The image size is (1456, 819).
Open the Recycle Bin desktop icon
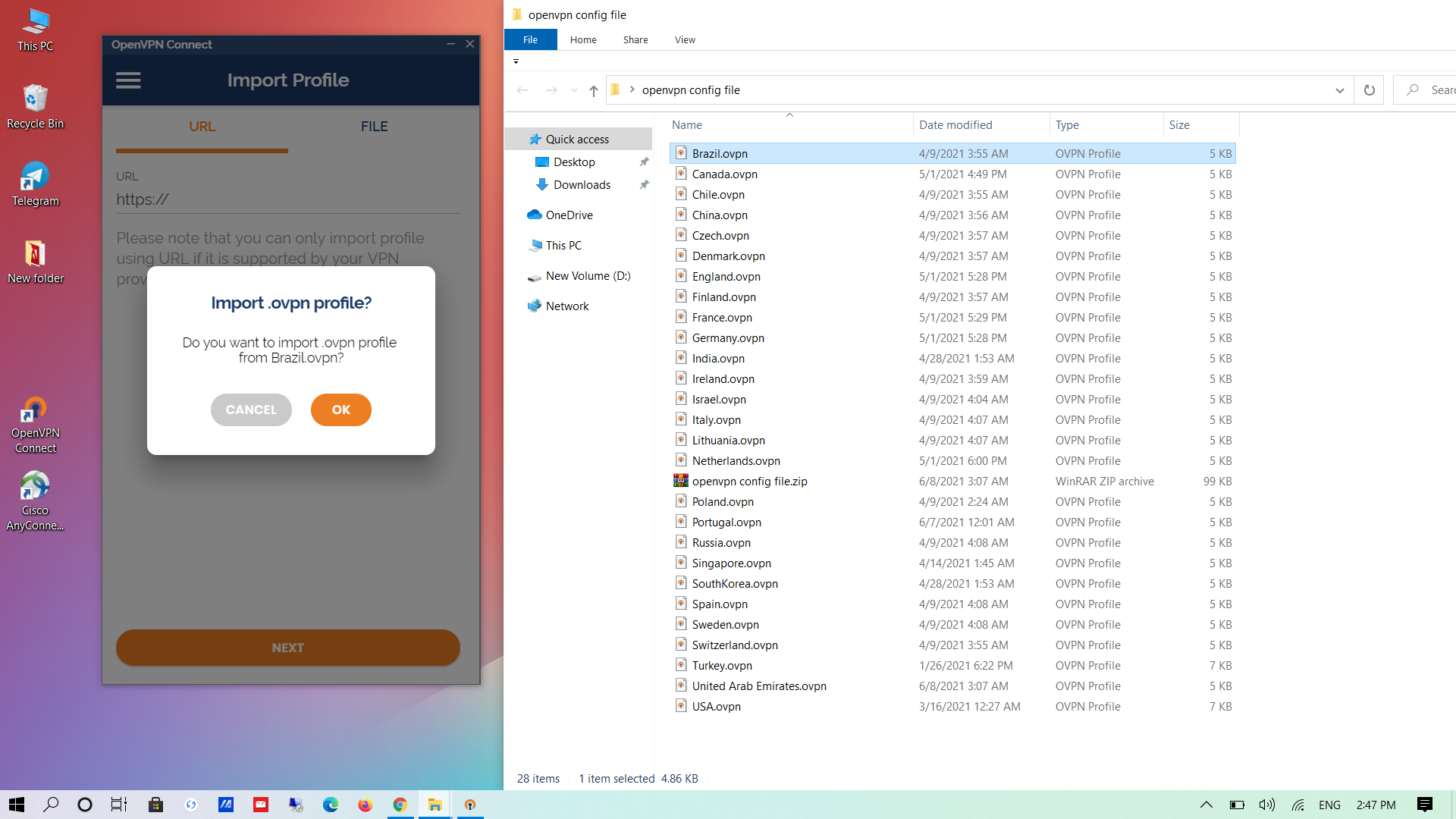pyautogui.click(x=35, y=106)
